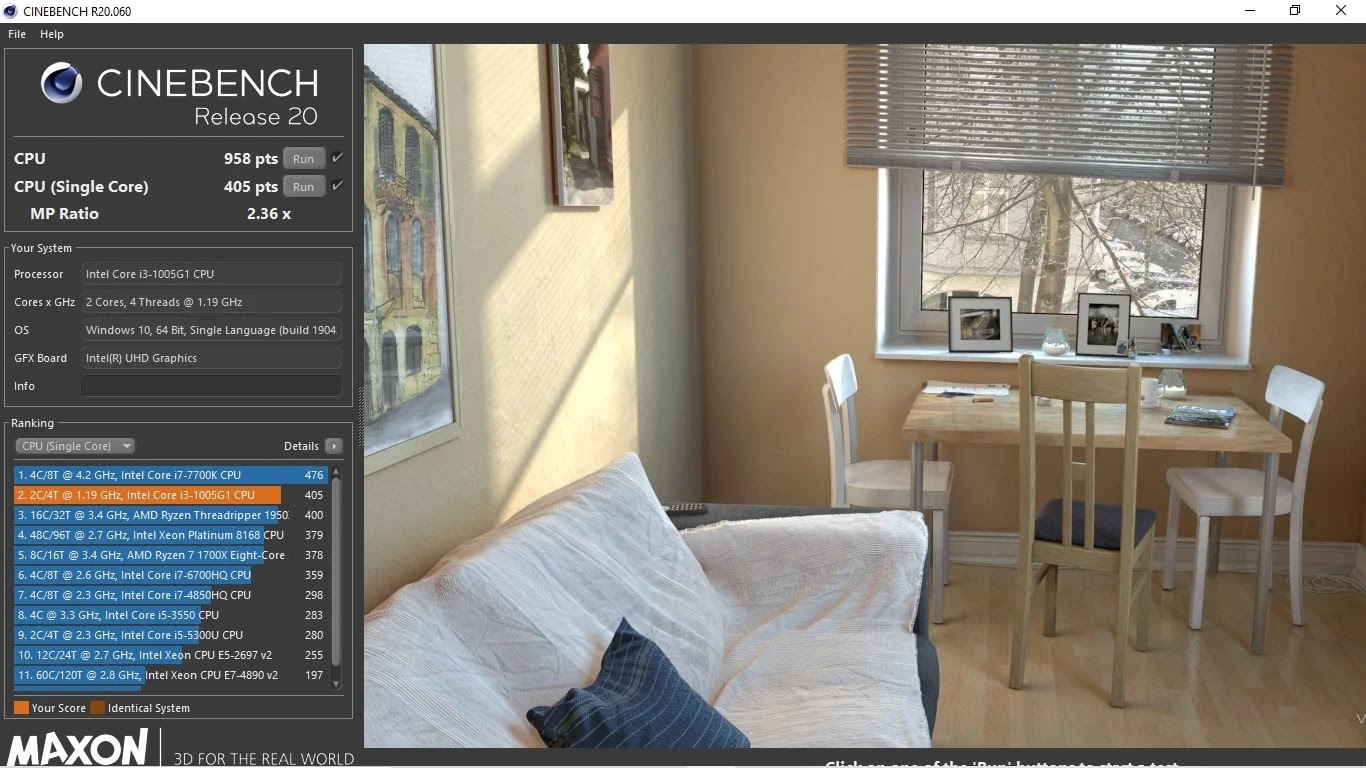Minimize the Cinebench window
The image size is (1366, 768).
coord(1250,11)
